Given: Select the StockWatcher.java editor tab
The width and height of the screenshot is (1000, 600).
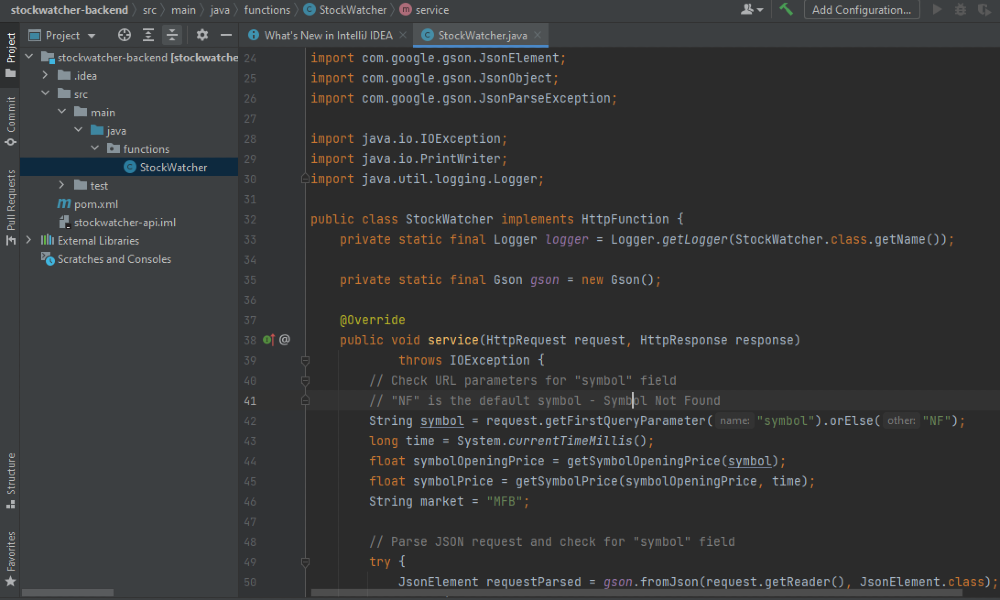Looking at the screenshot, I should click(479, 35).
